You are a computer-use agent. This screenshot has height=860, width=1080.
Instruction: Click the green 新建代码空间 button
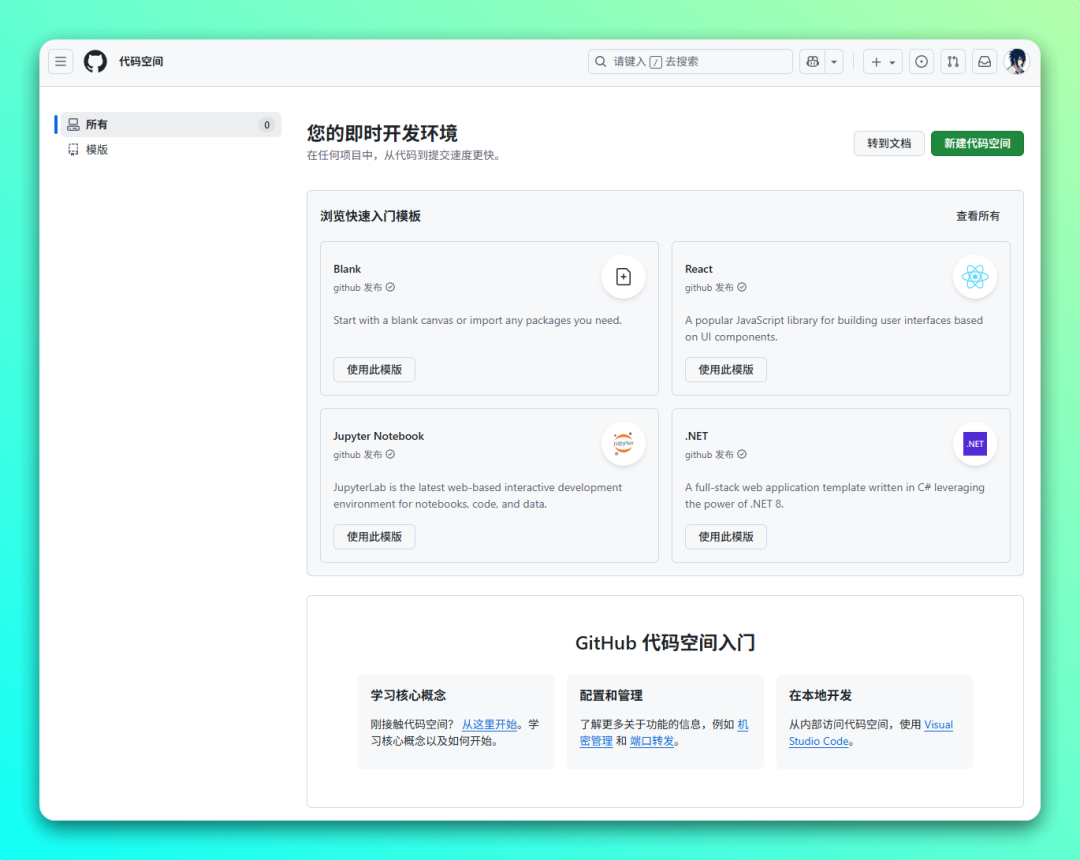[x=977, y=143]
